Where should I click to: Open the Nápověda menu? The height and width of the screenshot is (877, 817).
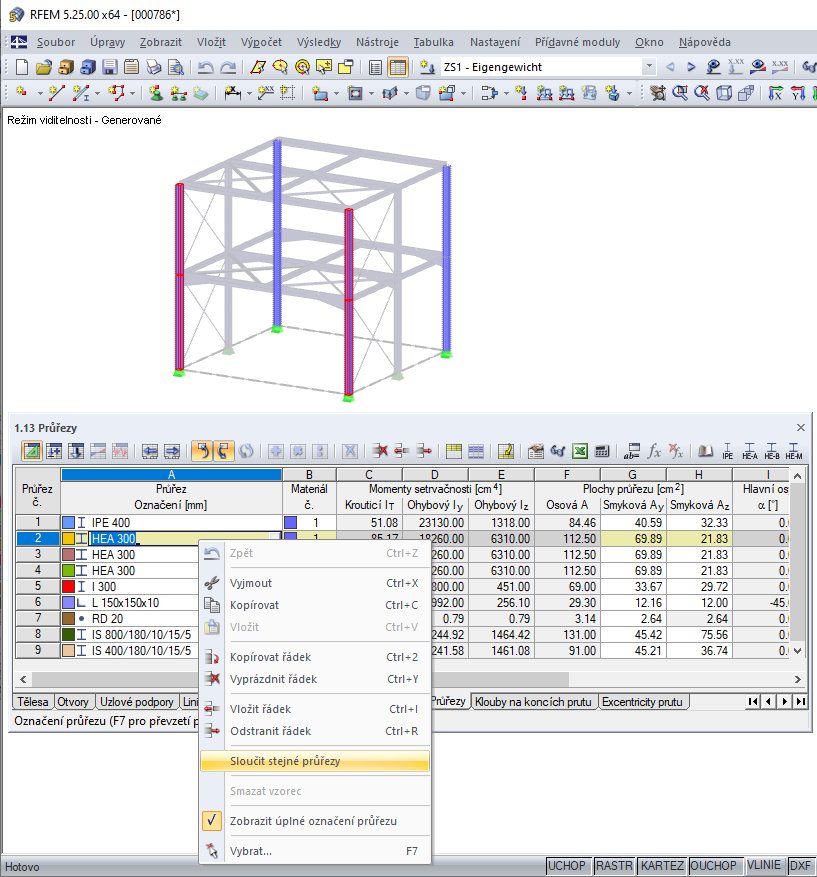705,42
